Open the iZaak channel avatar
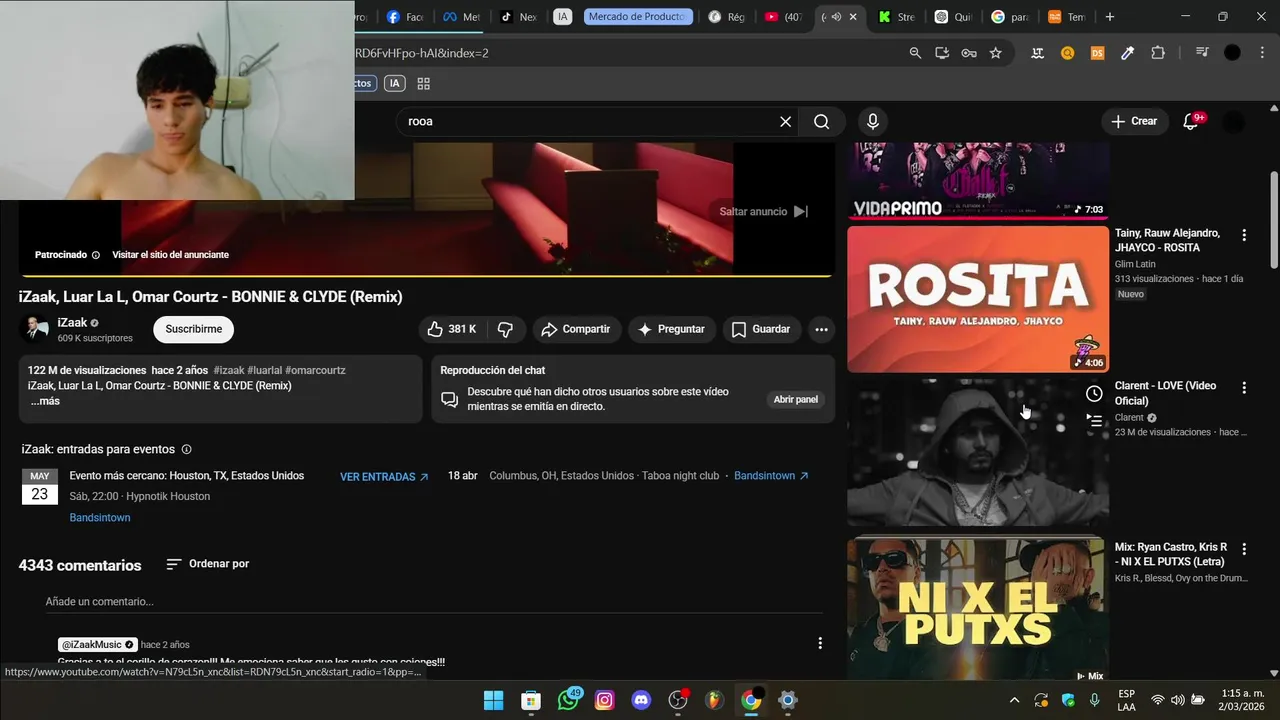The height and width of the screenshot is (720, 1280). pos(35,329)
